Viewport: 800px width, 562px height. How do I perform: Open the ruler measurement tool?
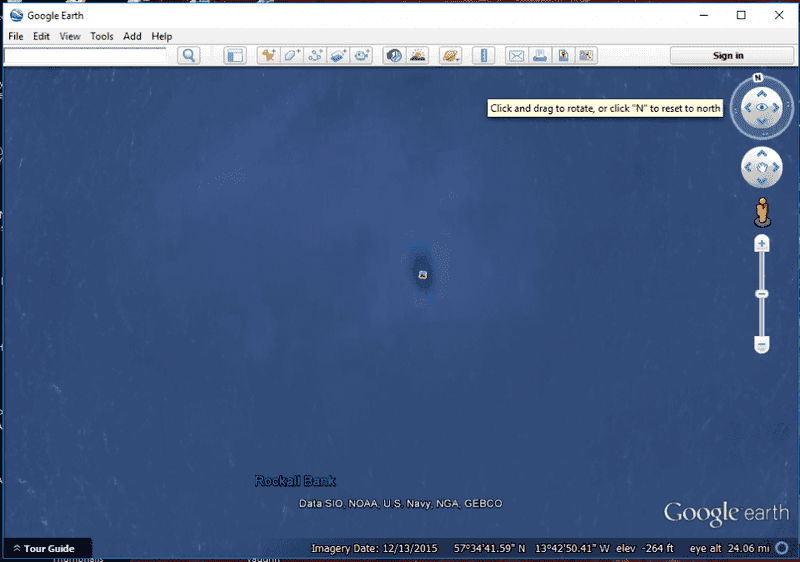(x=484, y=55)
